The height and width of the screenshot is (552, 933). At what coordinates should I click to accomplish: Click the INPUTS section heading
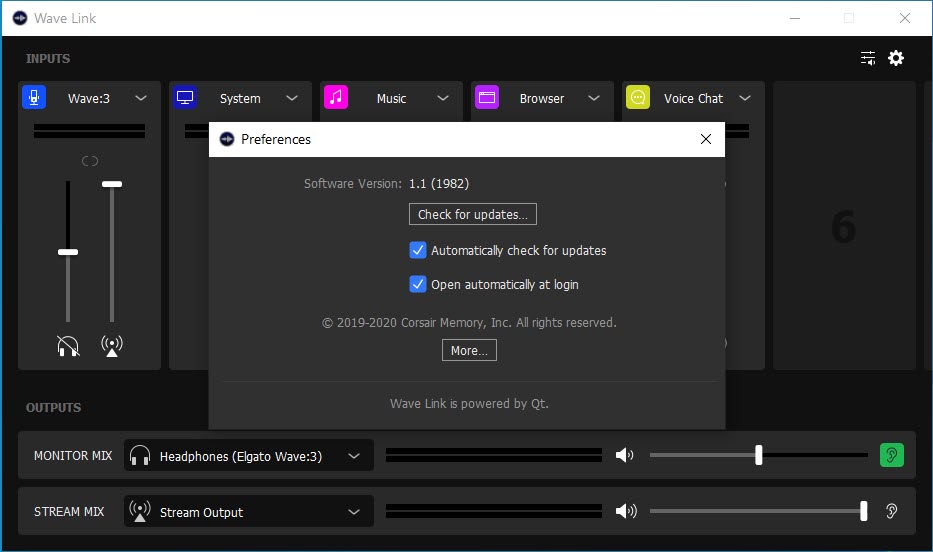(x=48, y=58)
